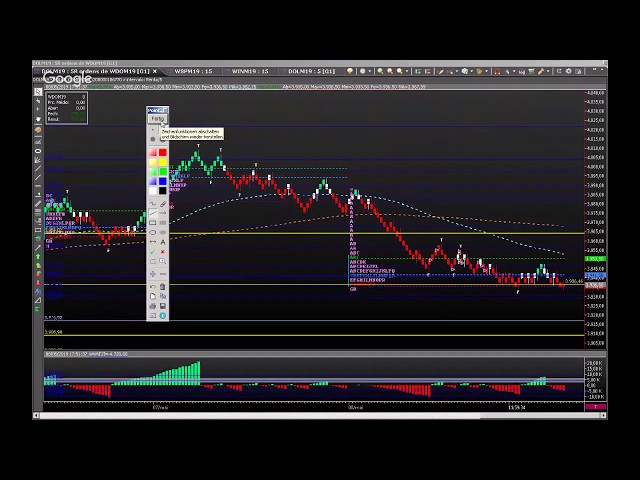This screenshot has height=480, width=640.
Task: Pick the yellow color swatch in palette
Action: [162, 162]
